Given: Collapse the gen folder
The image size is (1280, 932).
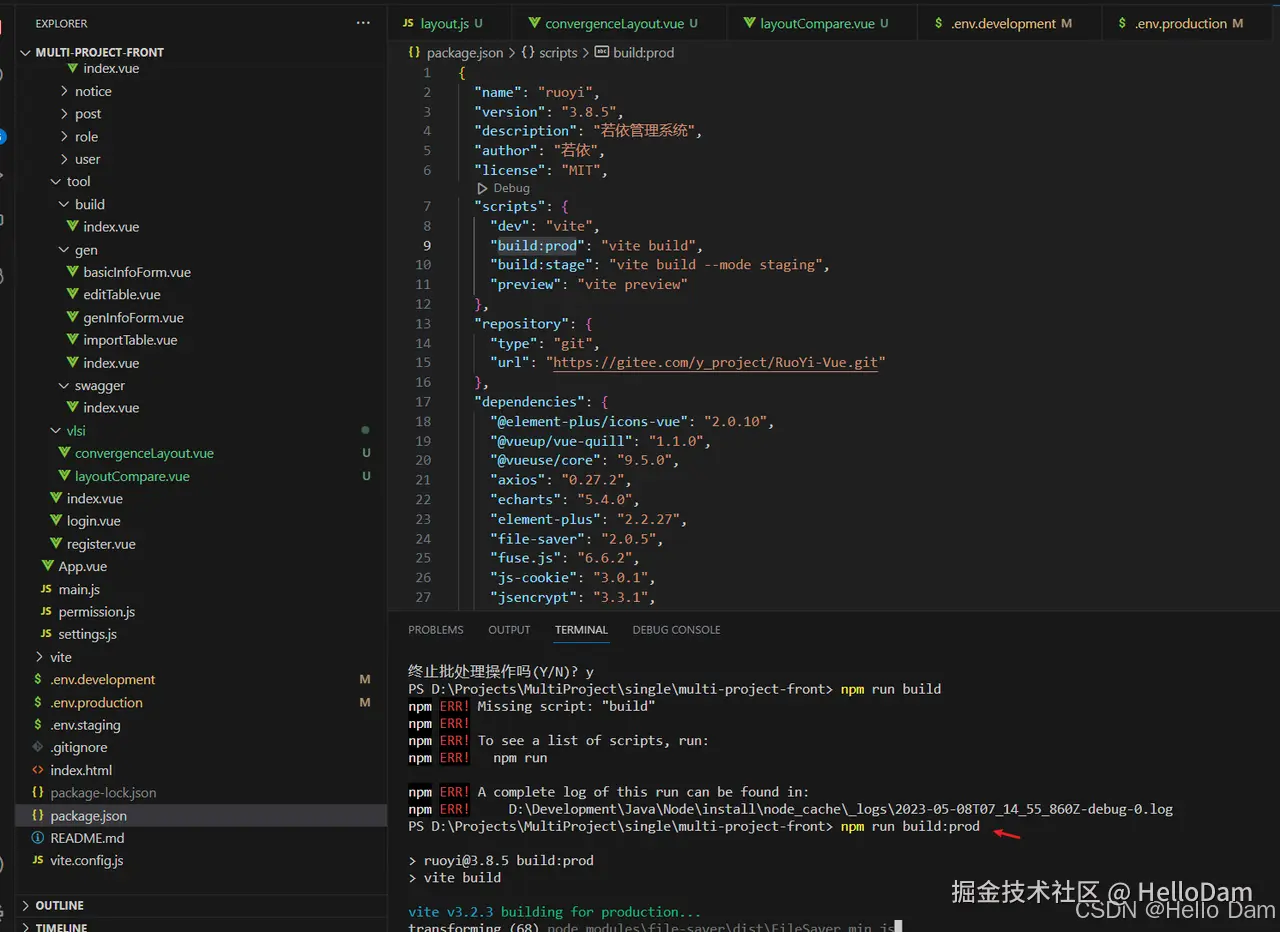Looking at the screenshot, I should [x=64, y=249].
